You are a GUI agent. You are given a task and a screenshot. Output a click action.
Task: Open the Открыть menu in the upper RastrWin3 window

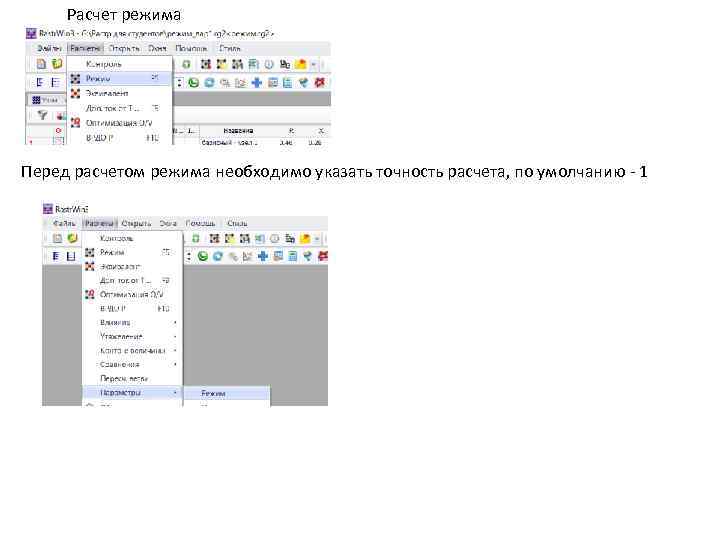coord(124,48)
